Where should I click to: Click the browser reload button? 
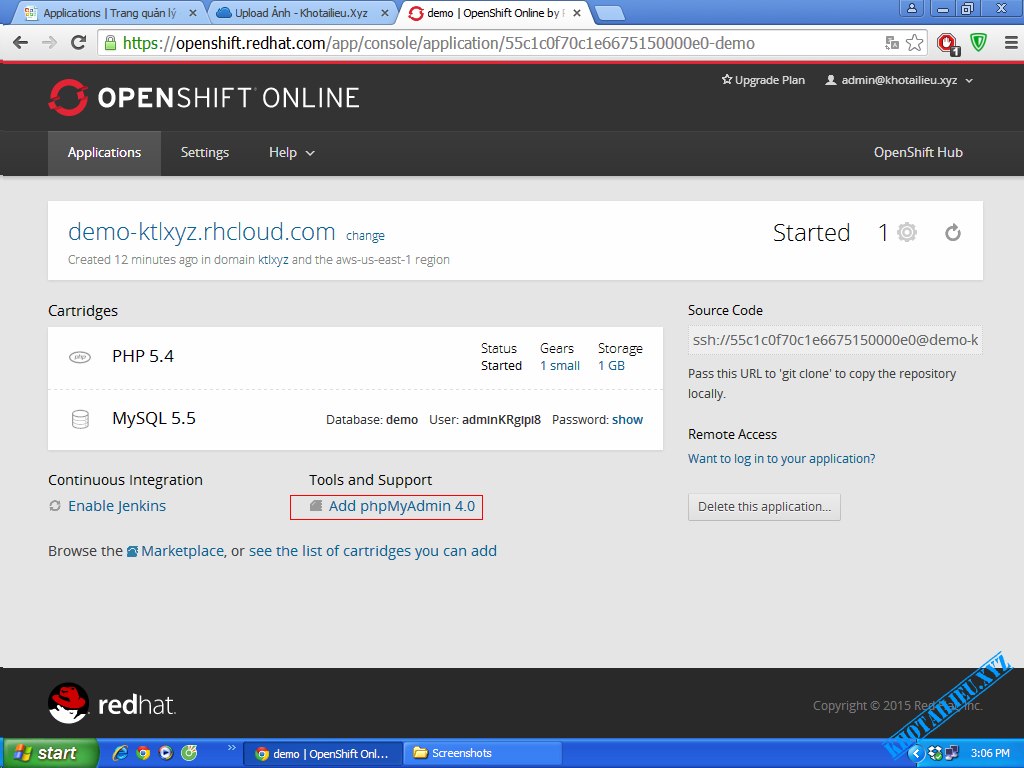(x=78, y=43)
